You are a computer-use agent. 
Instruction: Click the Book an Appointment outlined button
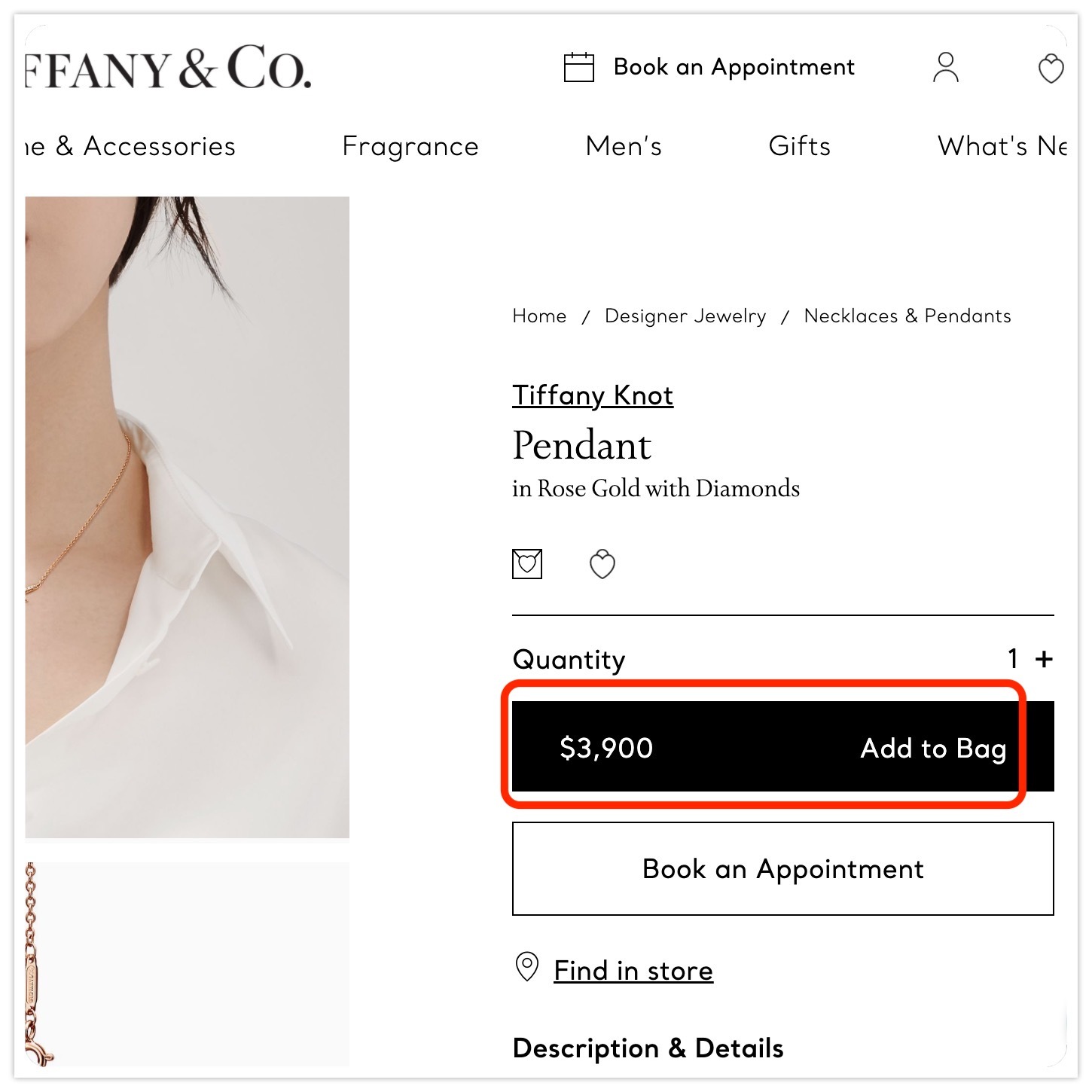[782, 869]
